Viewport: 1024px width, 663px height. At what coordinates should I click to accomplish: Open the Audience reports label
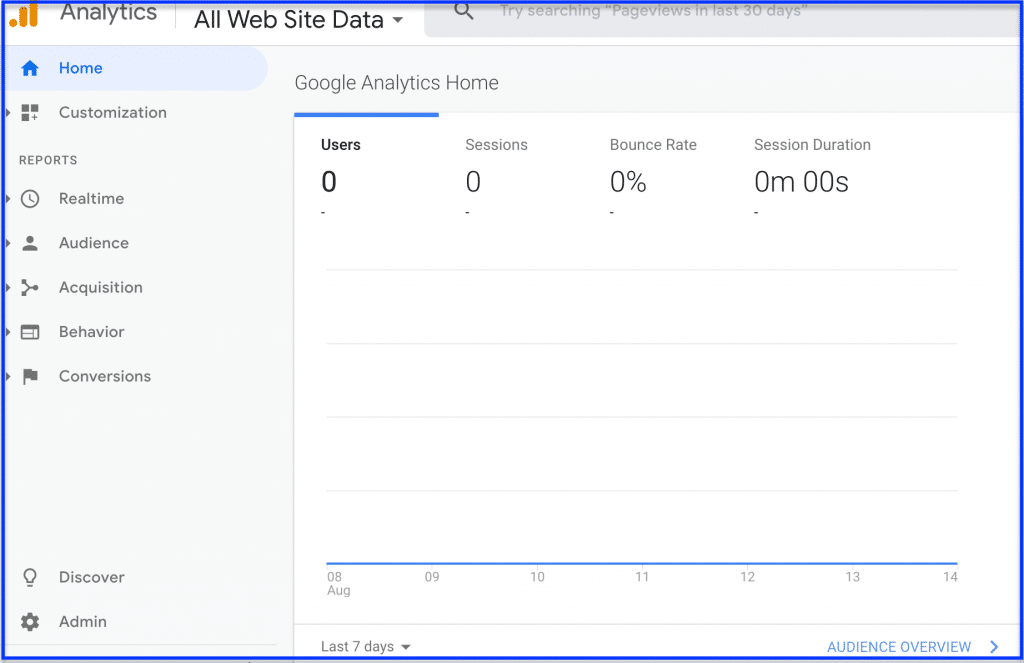pyautogui.click(x=93, y=243)
